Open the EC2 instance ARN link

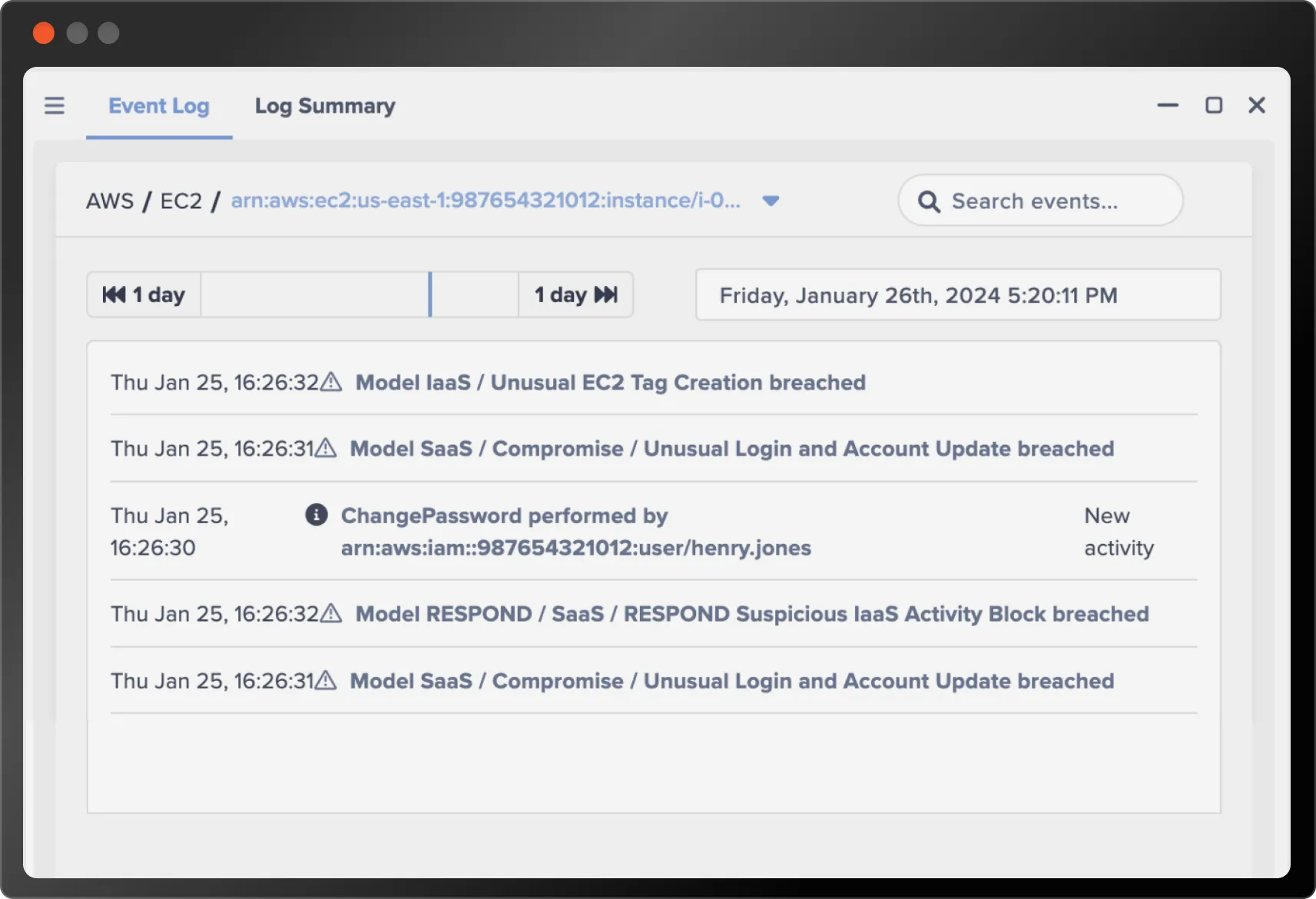click(x=486, y=201)
